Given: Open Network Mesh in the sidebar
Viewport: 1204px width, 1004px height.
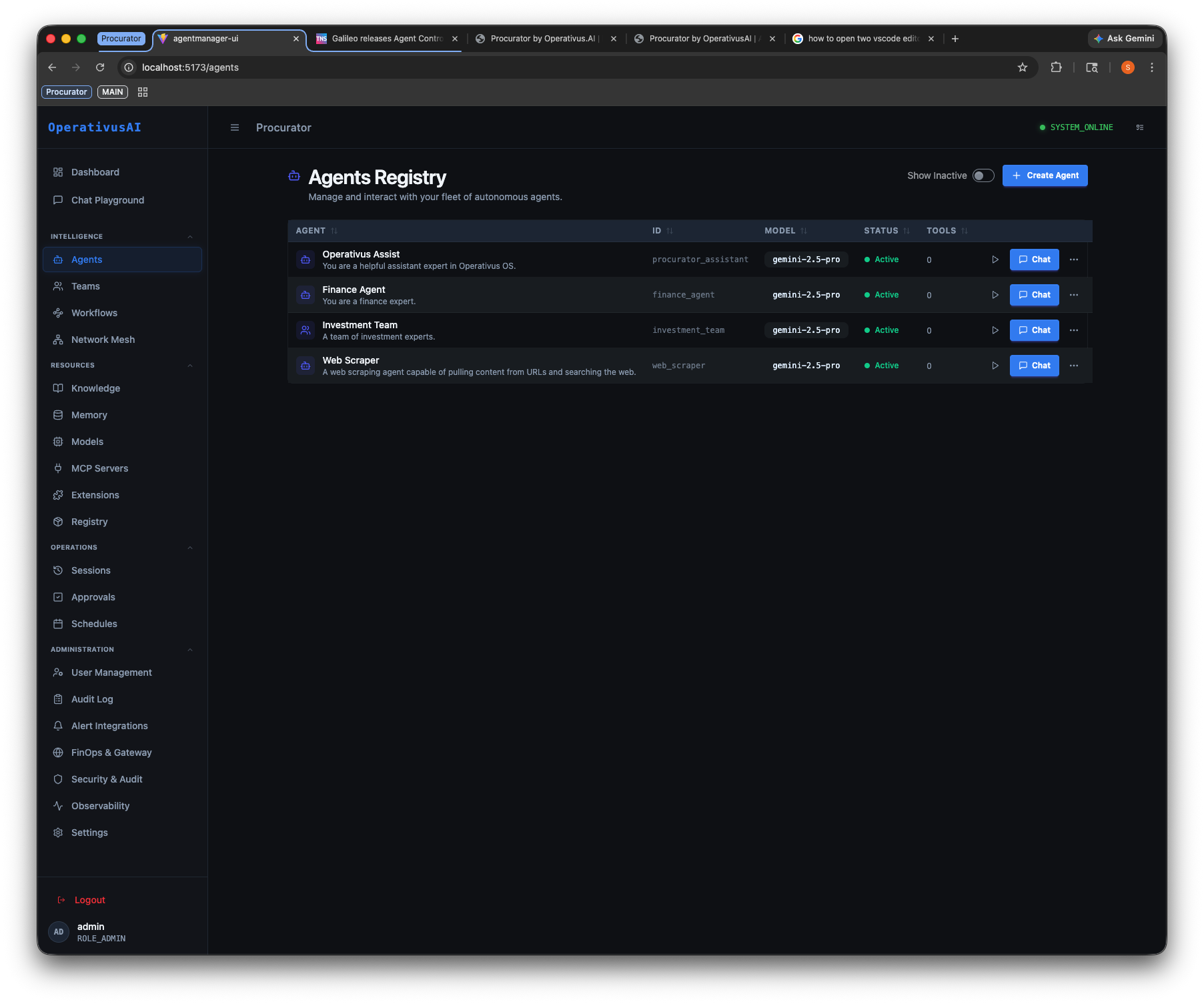Looking at the screenshot, I should [123, 340].
